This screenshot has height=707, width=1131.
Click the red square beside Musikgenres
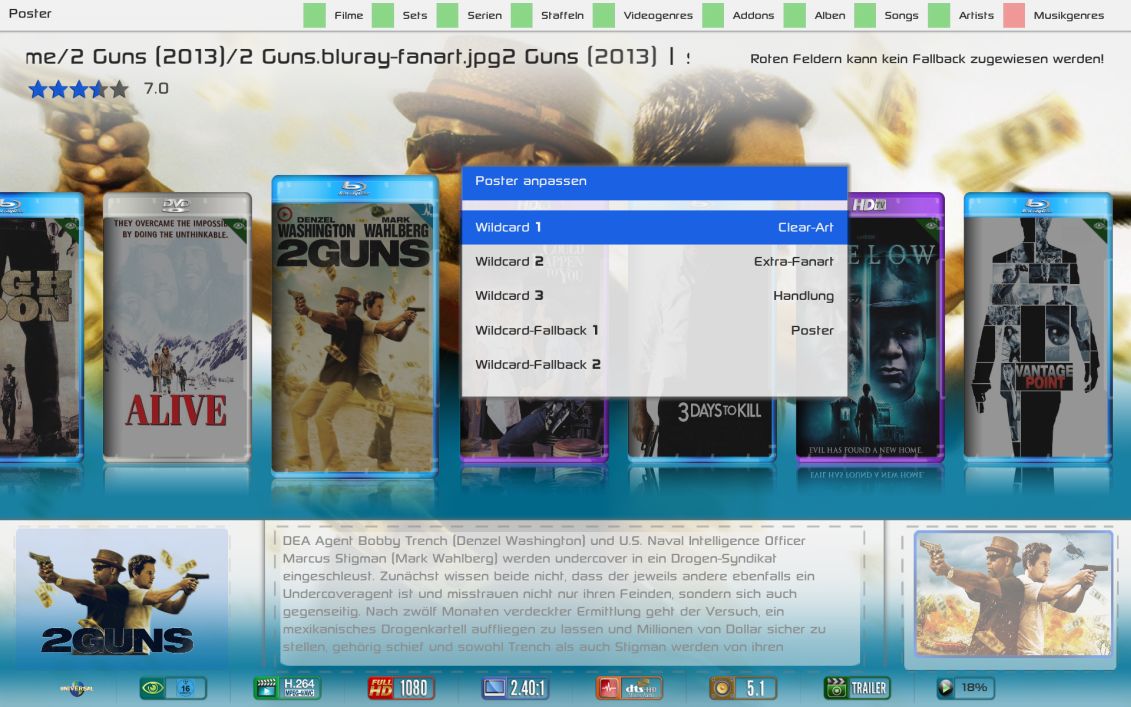point(1014,15)
